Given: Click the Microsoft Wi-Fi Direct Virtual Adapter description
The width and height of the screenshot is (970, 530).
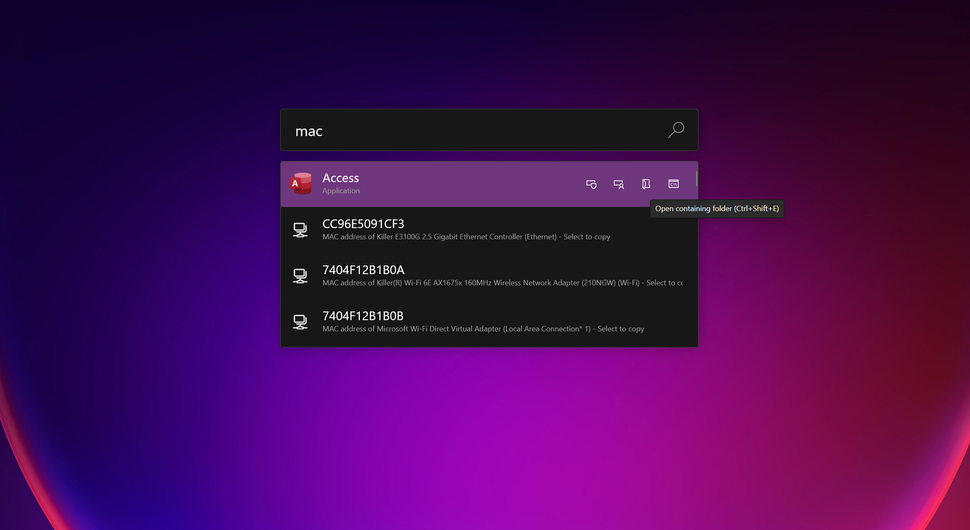Looking at the screenshot, I should [x=483, y=328].
